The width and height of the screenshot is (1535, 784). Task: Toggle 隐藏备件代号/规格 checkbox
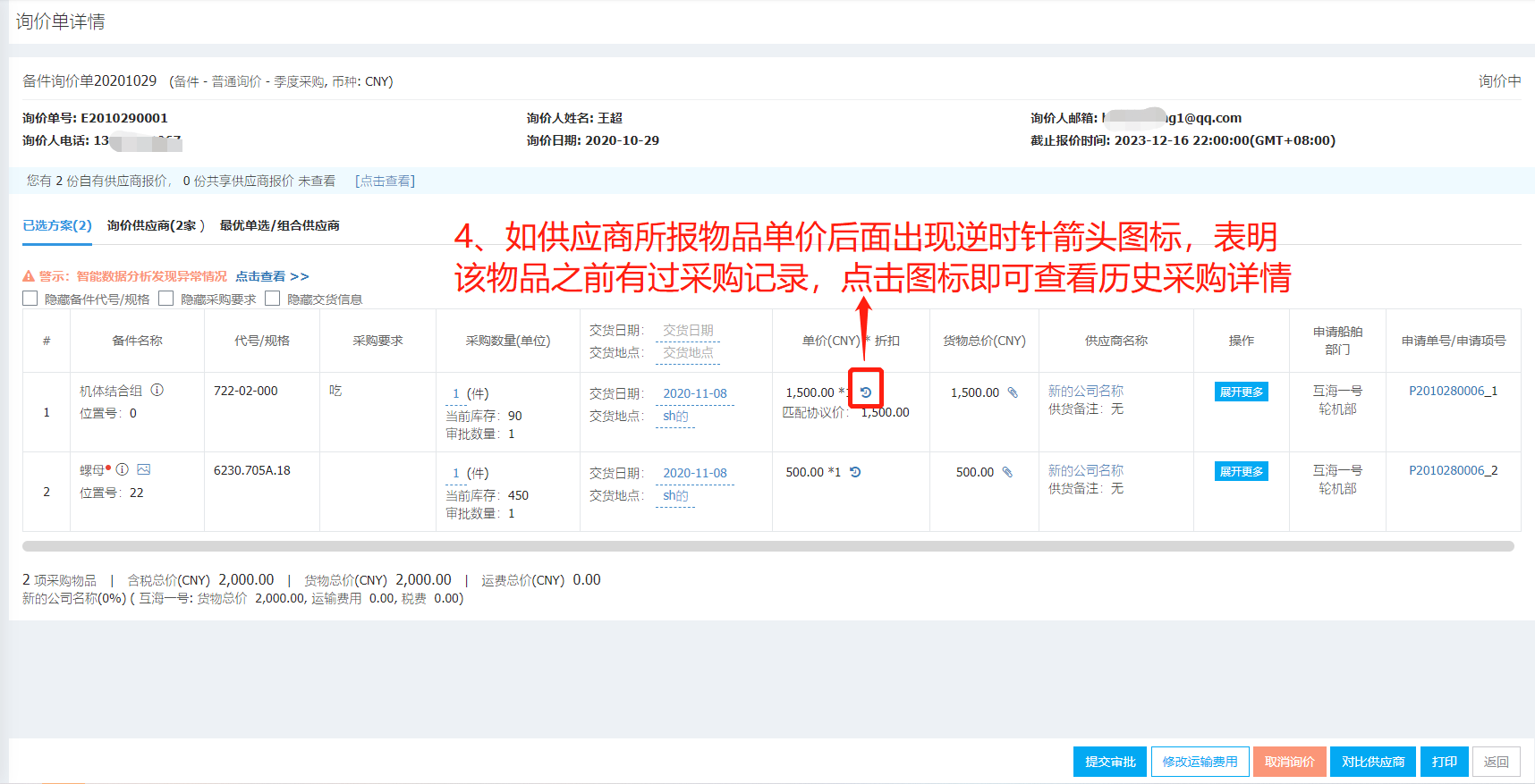(x=30, y=299)
